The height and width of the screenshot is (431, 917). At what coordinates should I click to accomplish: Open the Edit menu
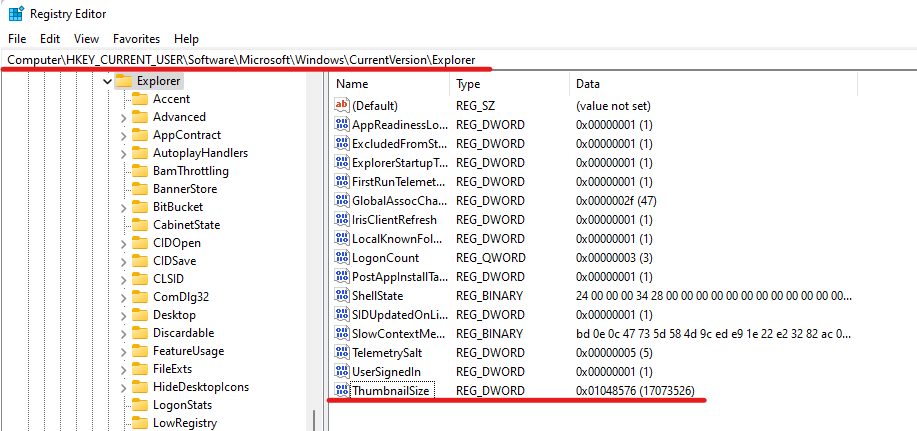pyautogui.click(x=50, y=39)
